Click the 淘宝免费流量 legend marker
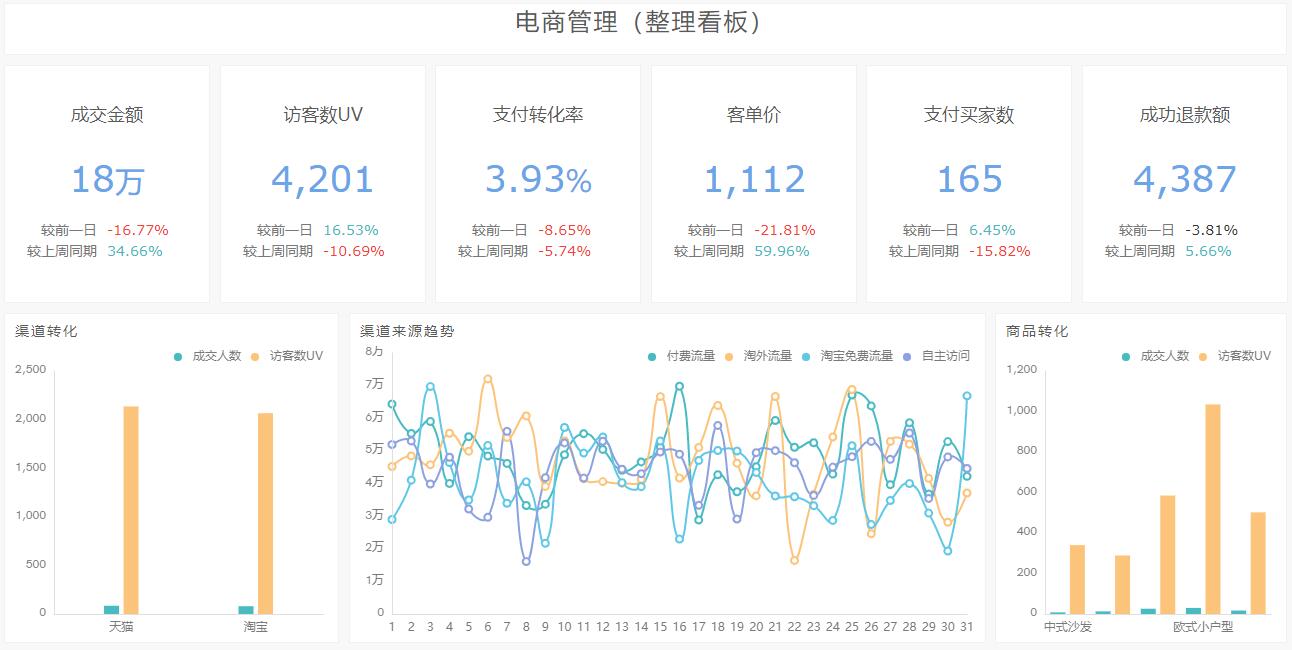 (806, 355)
